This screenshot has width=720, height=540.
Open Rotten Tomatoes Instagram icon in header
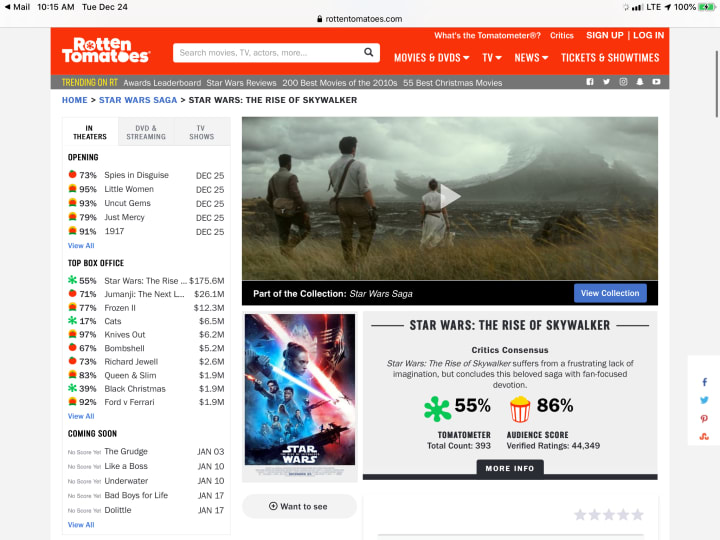point(623,82)
